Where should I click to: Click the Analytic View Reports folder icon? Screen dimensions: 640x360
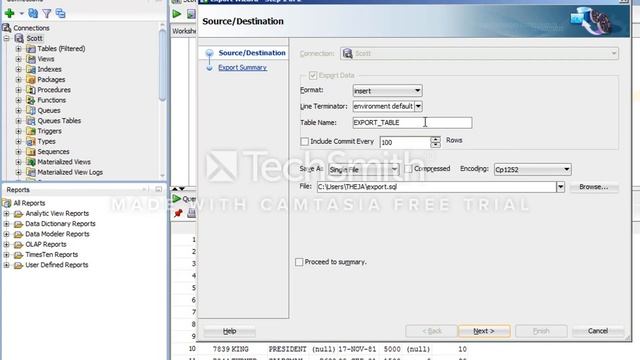(18, 213)
